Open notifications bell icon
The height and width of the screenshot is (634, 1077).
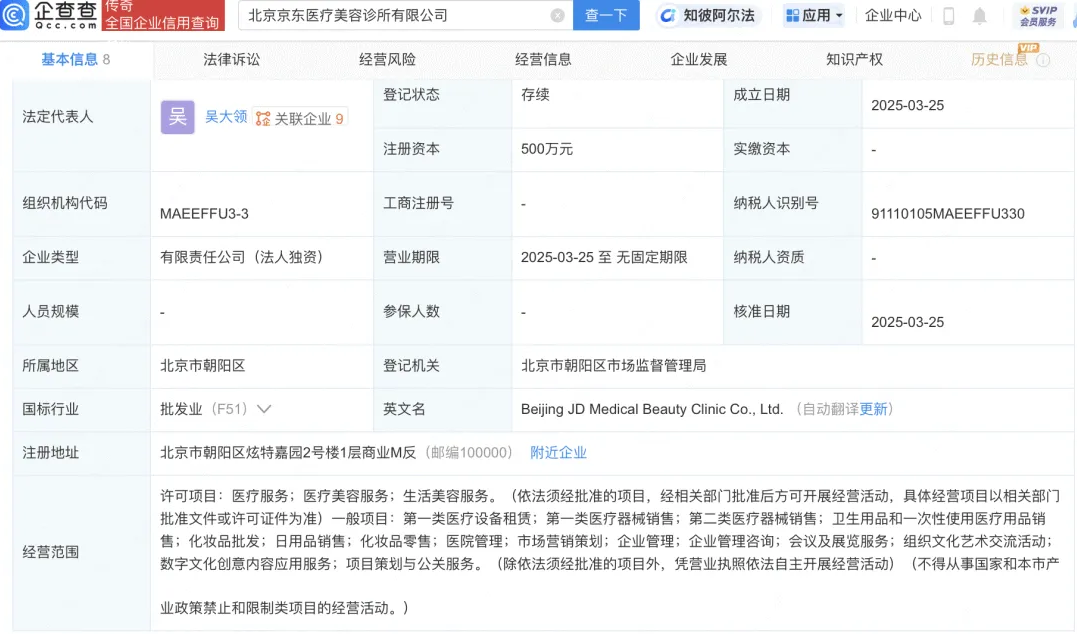[x=979, y=16]
